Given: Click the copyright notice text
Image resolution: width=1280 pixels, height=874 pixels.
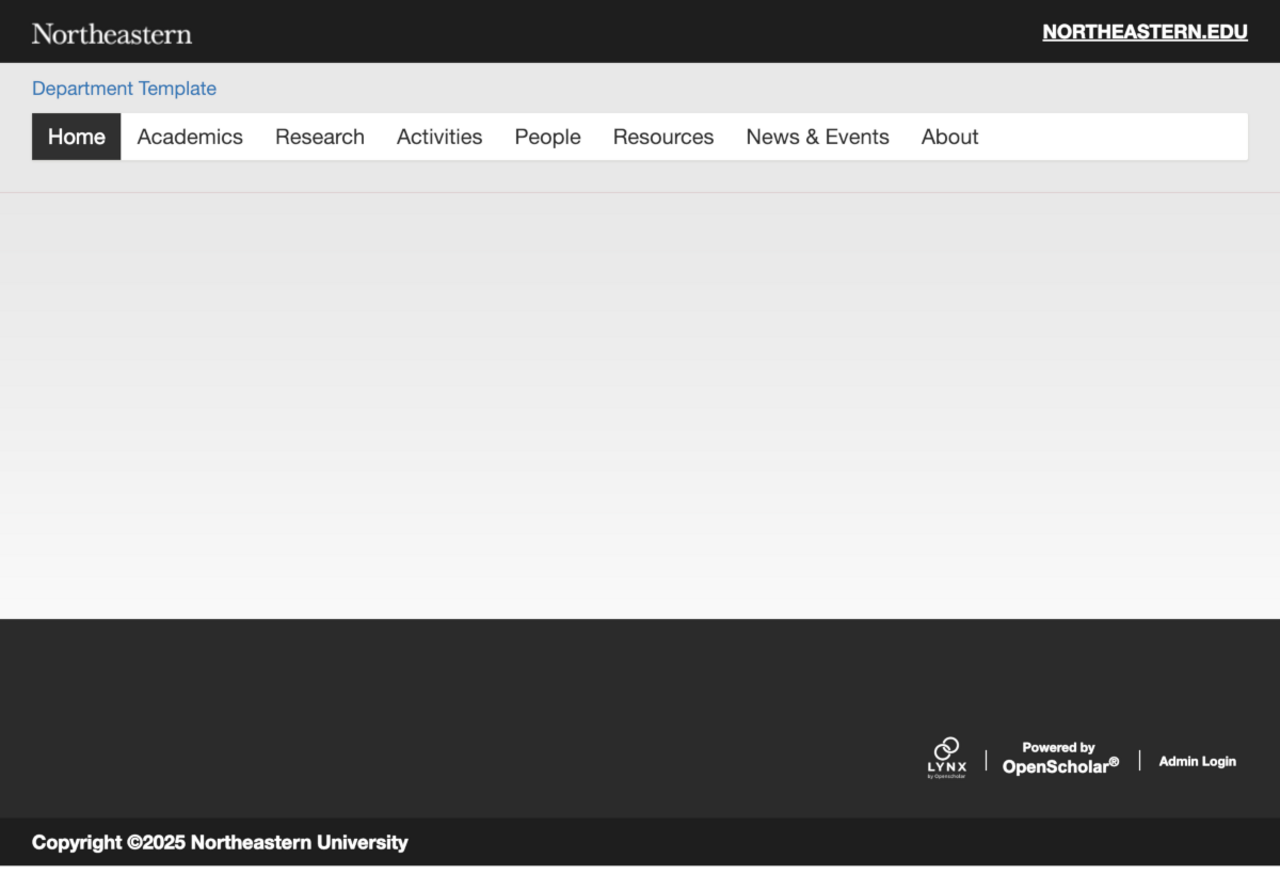Looking at the screenshot, I should coord(219,842).
